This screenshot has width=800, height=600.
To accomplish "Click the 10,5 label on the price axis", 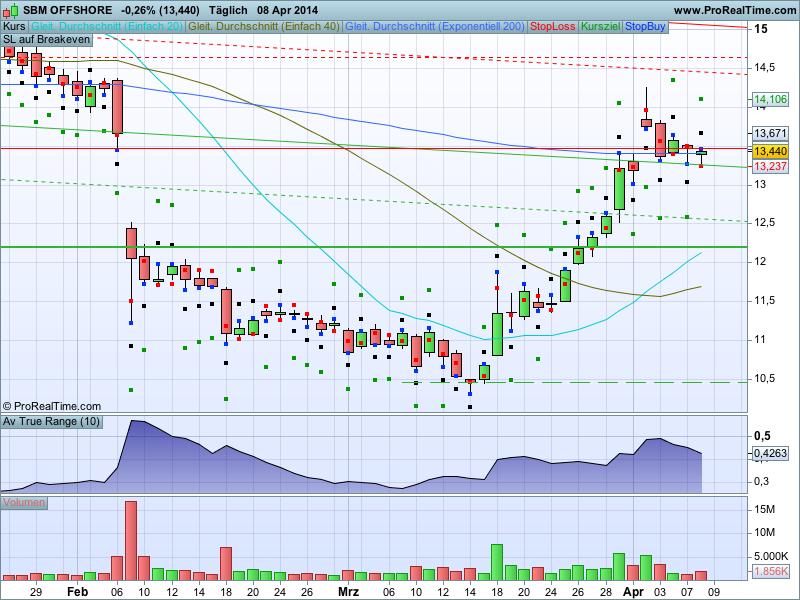I will point(764,379).
